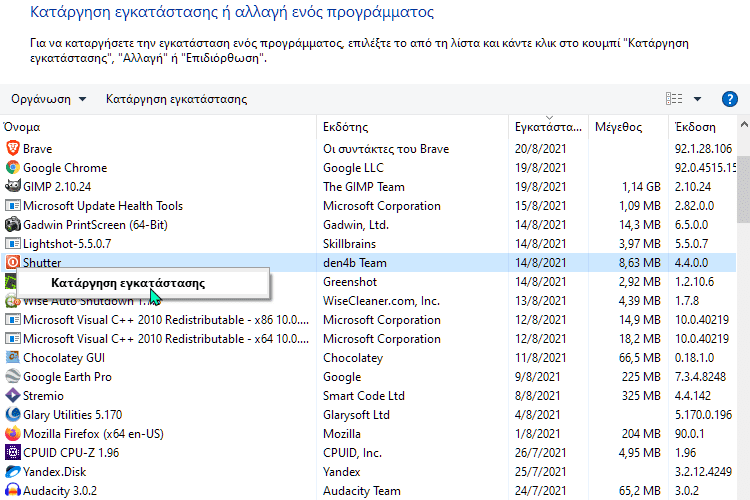Click the Glary Utilities 5.170 icon
This screenshot has height=500, width=750.
click(12, 414)
